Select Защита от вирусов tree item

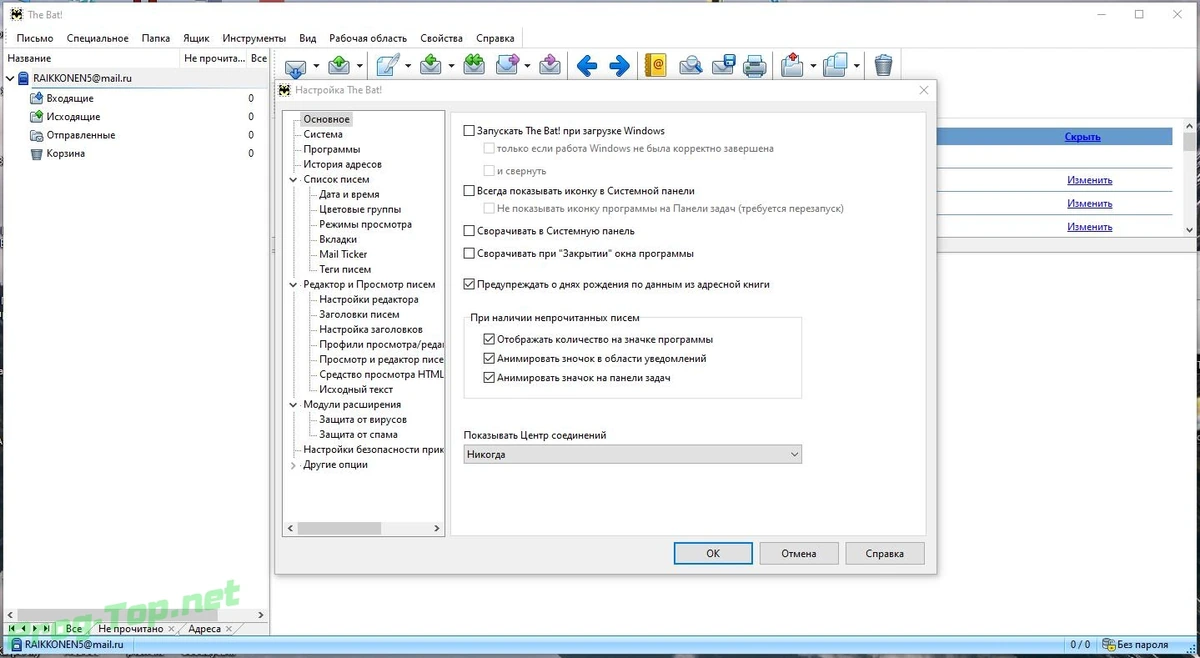[363, 420]
